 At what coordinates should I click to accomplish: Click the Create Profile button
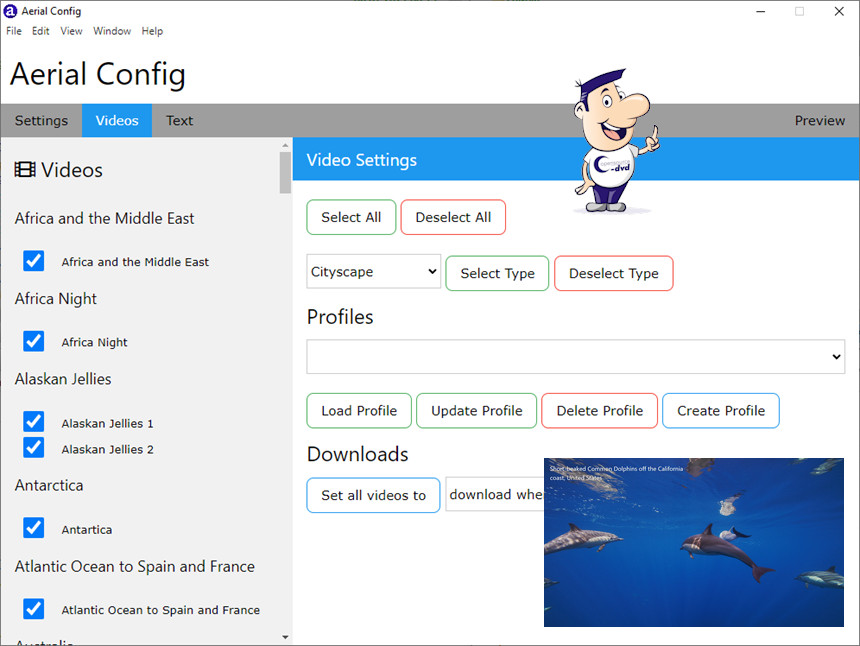(720, 410)
